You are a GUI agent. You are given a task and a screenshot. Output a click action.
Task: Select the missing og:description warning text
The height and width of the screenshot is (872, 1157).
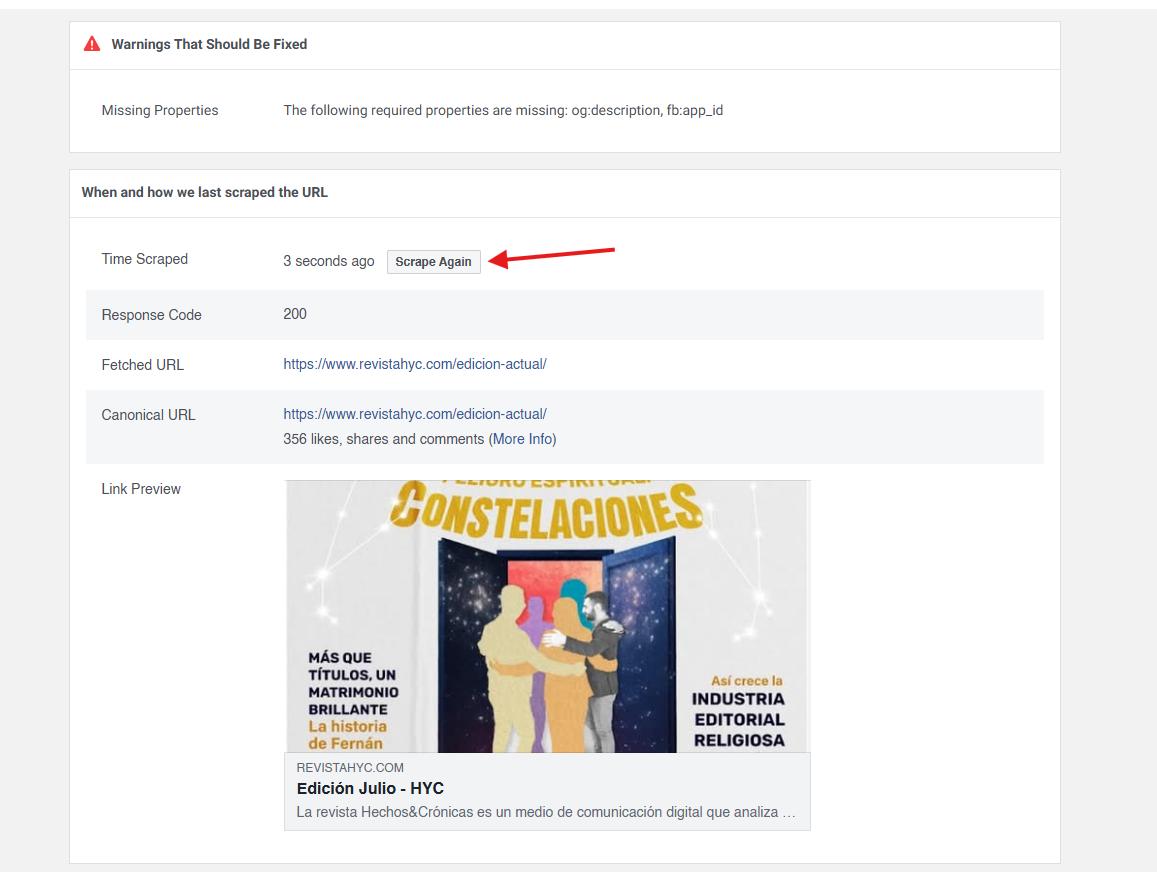coord(503,110)
